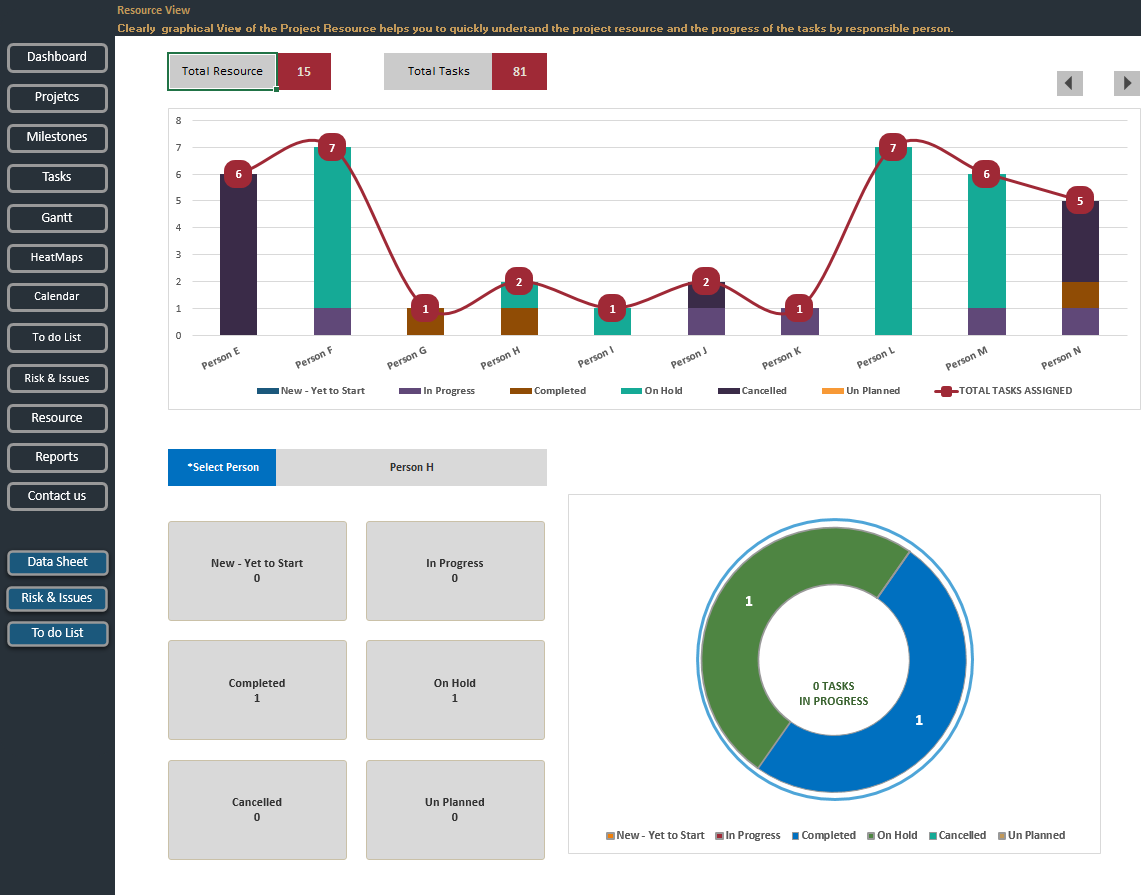Switch to the Projects section
The image size is (1141, 895).
[57, 97]
